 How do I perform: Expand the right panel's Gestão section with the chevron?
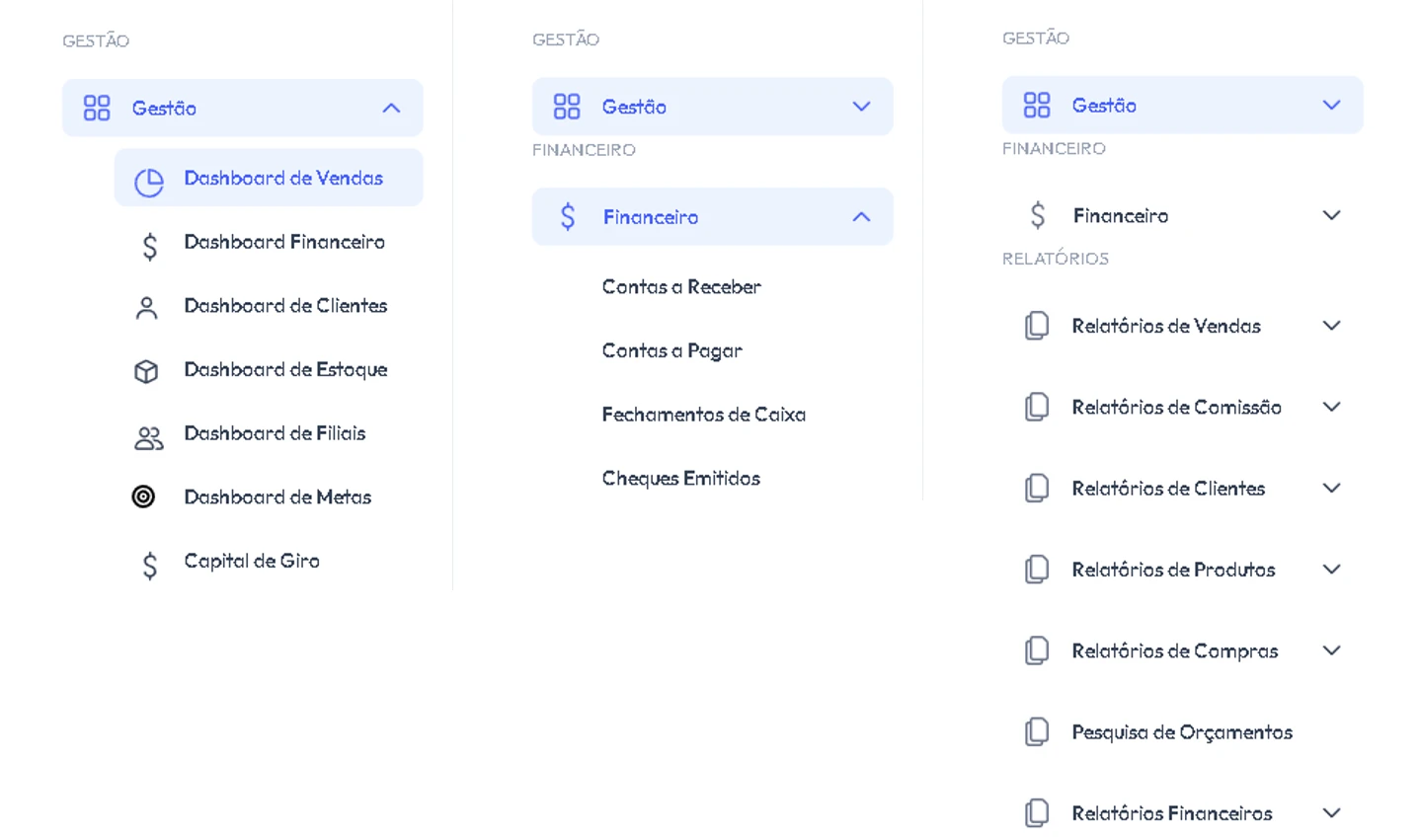(1331, 105)
